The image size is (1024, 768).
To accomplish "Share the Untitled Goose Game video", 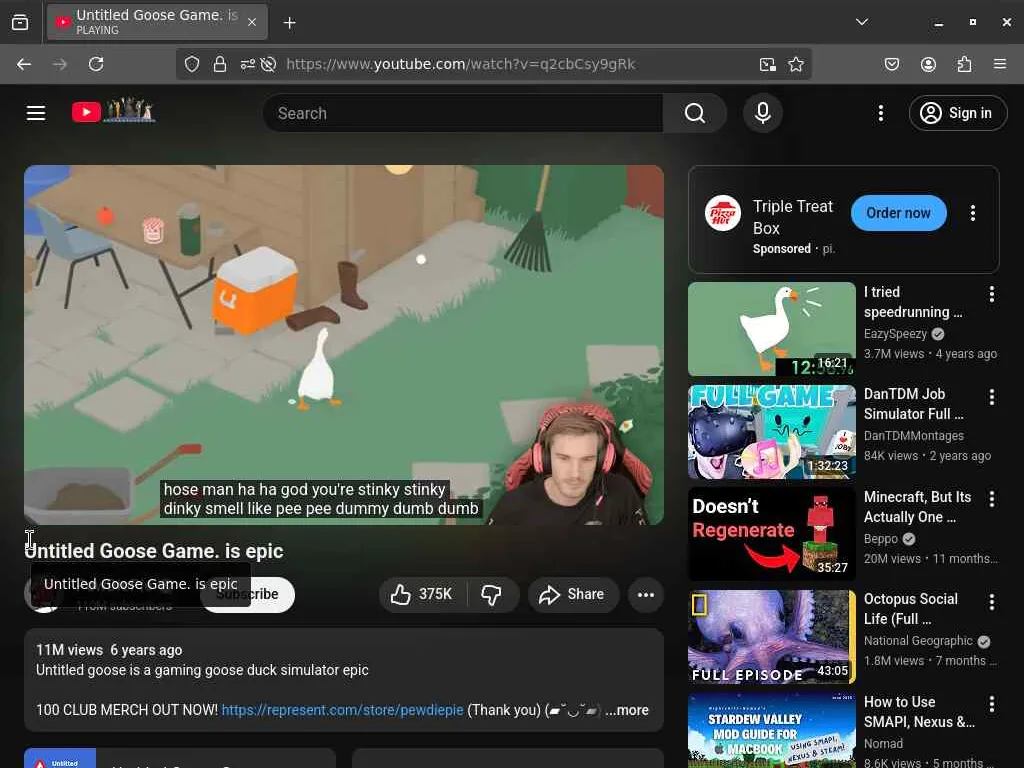I will [x=573, y=594].
